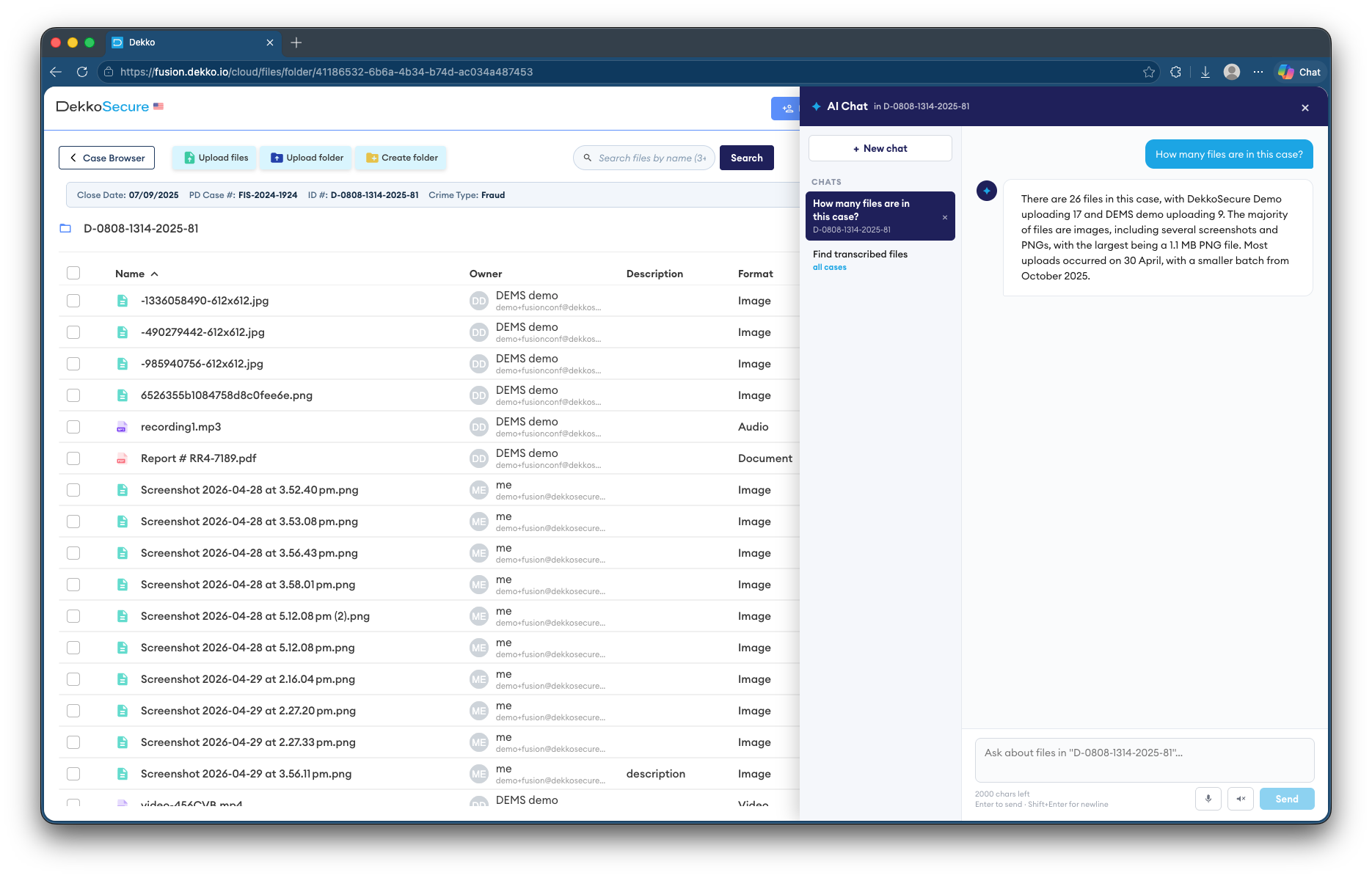
Task: Open browser profile avatar
Action: pyautogui.click(x=1232, y=72)
